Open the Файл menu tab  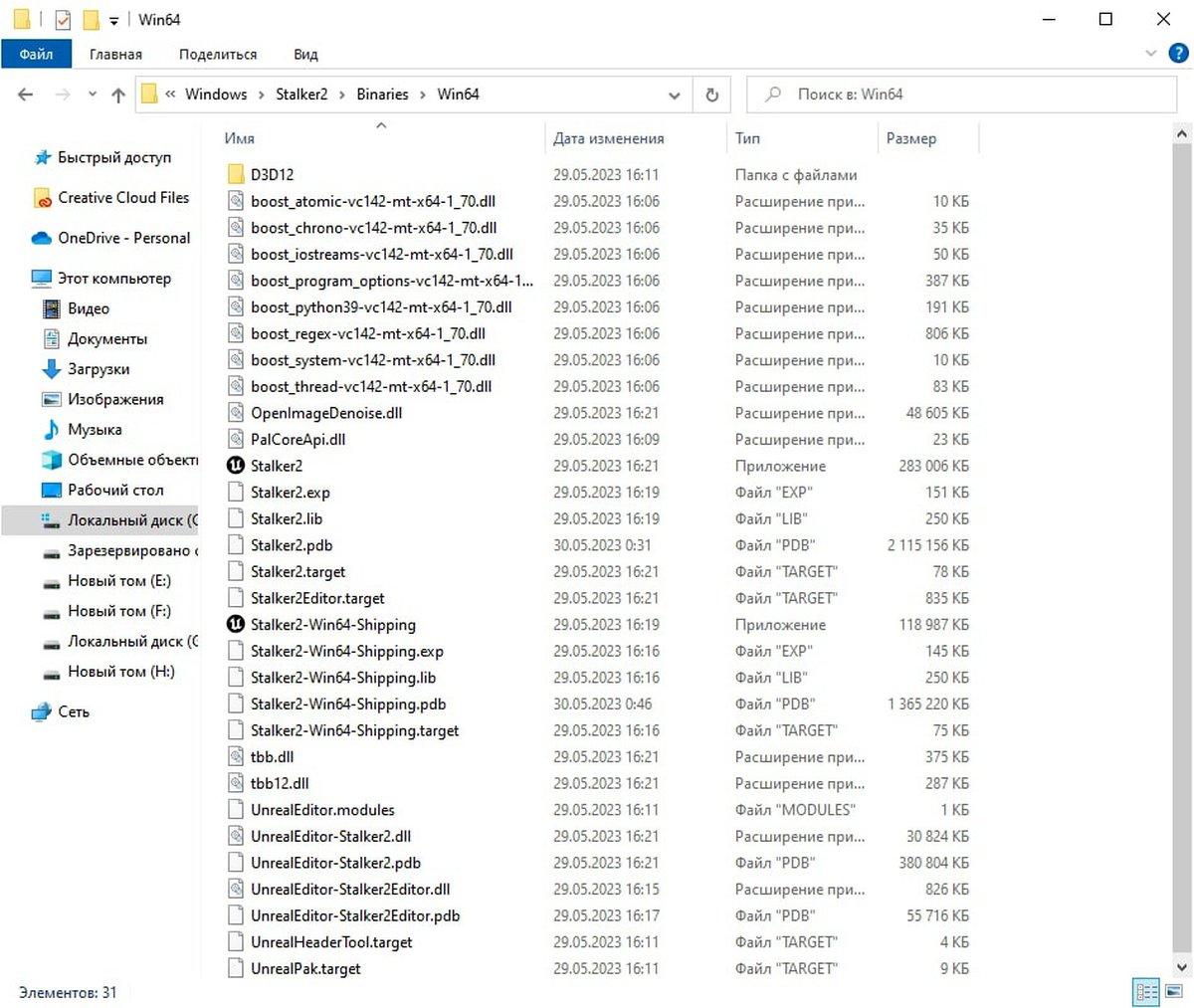coord(36,54)
